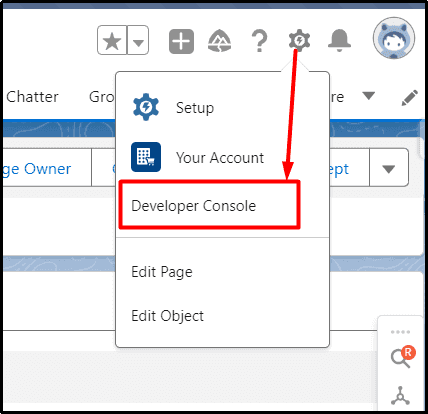Open the user profile avatar

click(394, 38)
